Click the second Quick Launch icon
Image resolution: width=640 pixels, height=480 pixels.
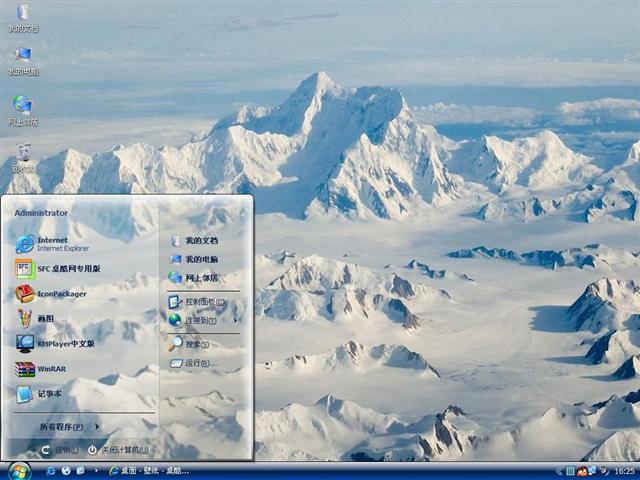point(66,471)
